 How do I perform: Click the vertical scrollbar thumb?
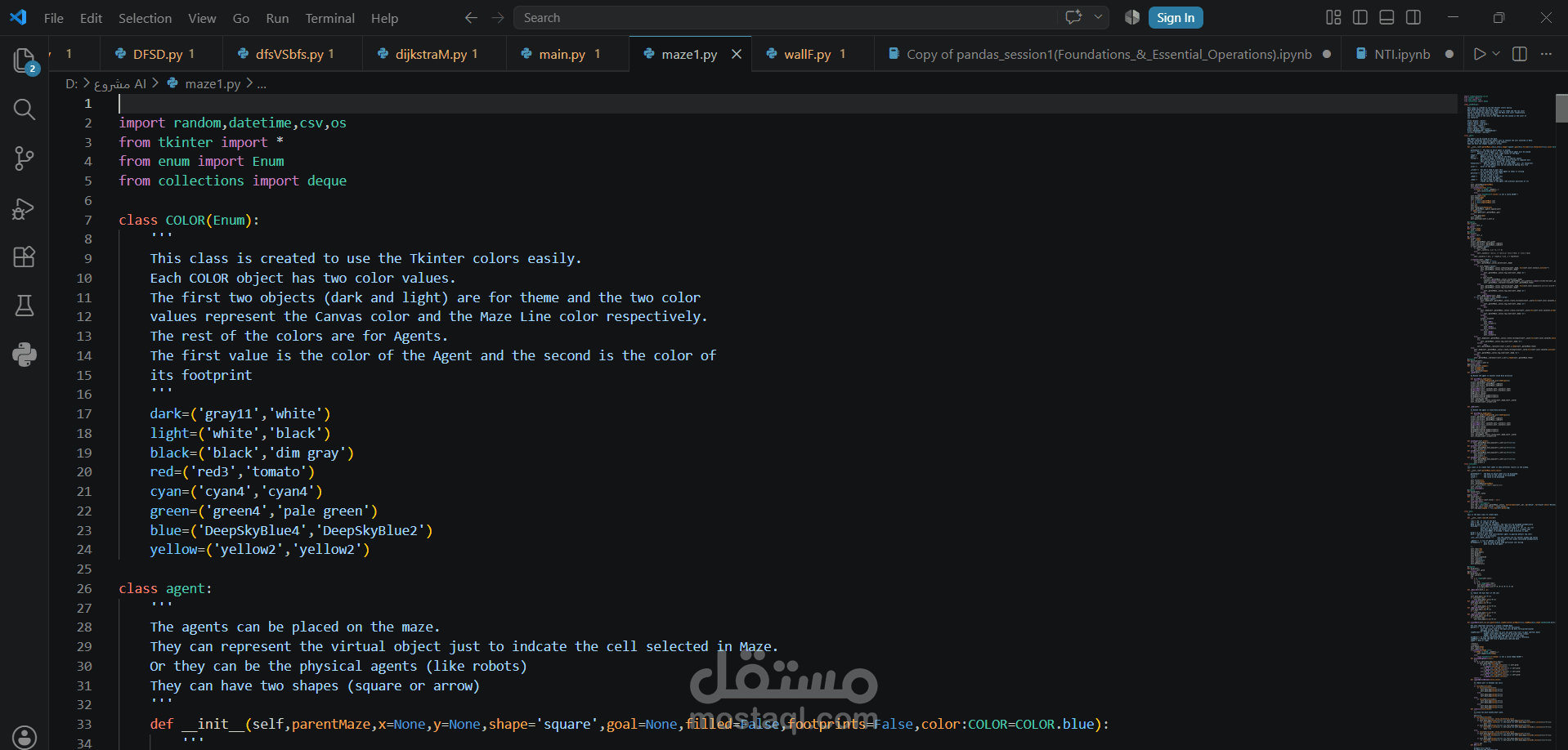pos(1561,108)
